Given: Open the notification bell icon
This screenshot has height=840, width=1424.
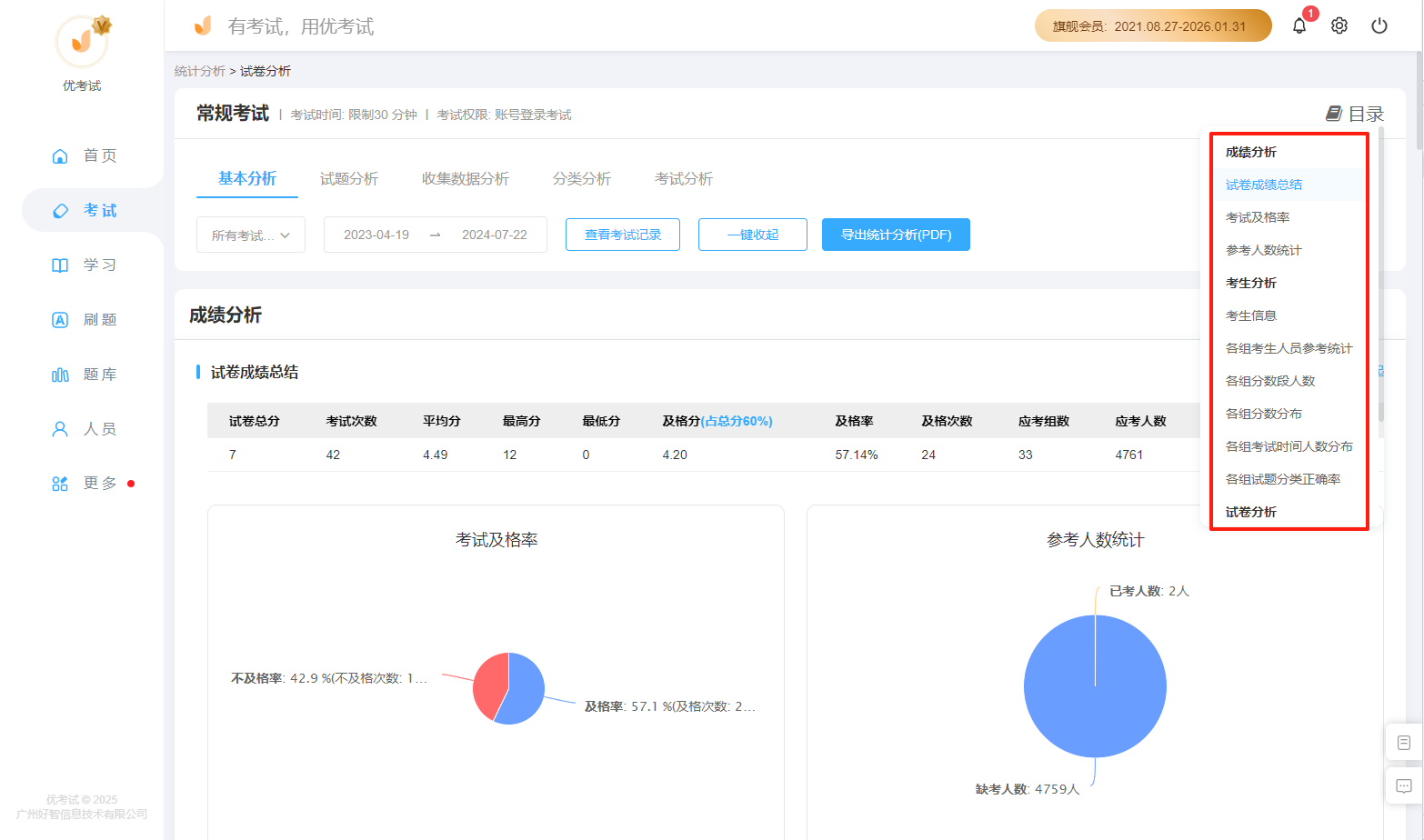Looking at the screenshot, I should (1299, 25).
